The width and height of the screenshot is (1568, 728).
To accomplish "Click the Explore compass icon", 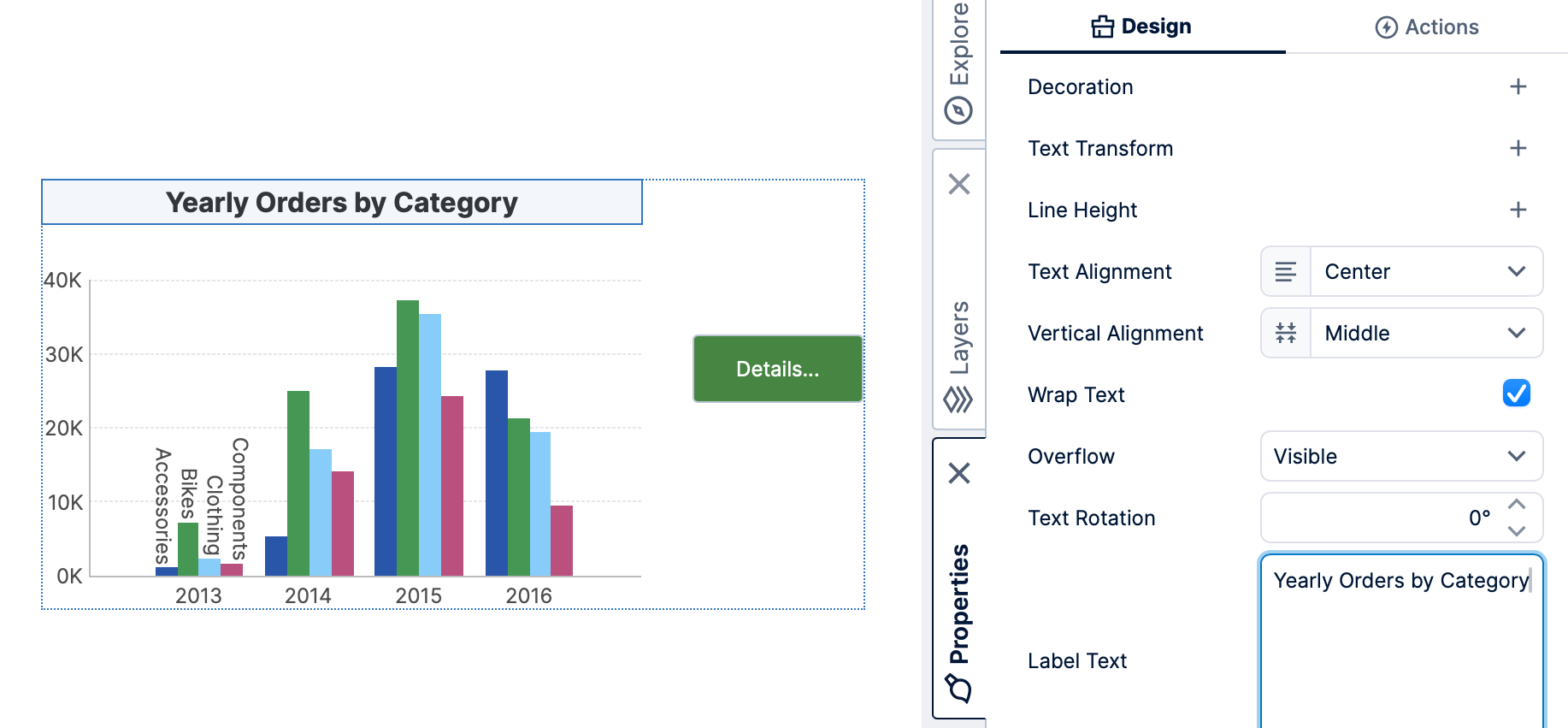I will [958, 110].
